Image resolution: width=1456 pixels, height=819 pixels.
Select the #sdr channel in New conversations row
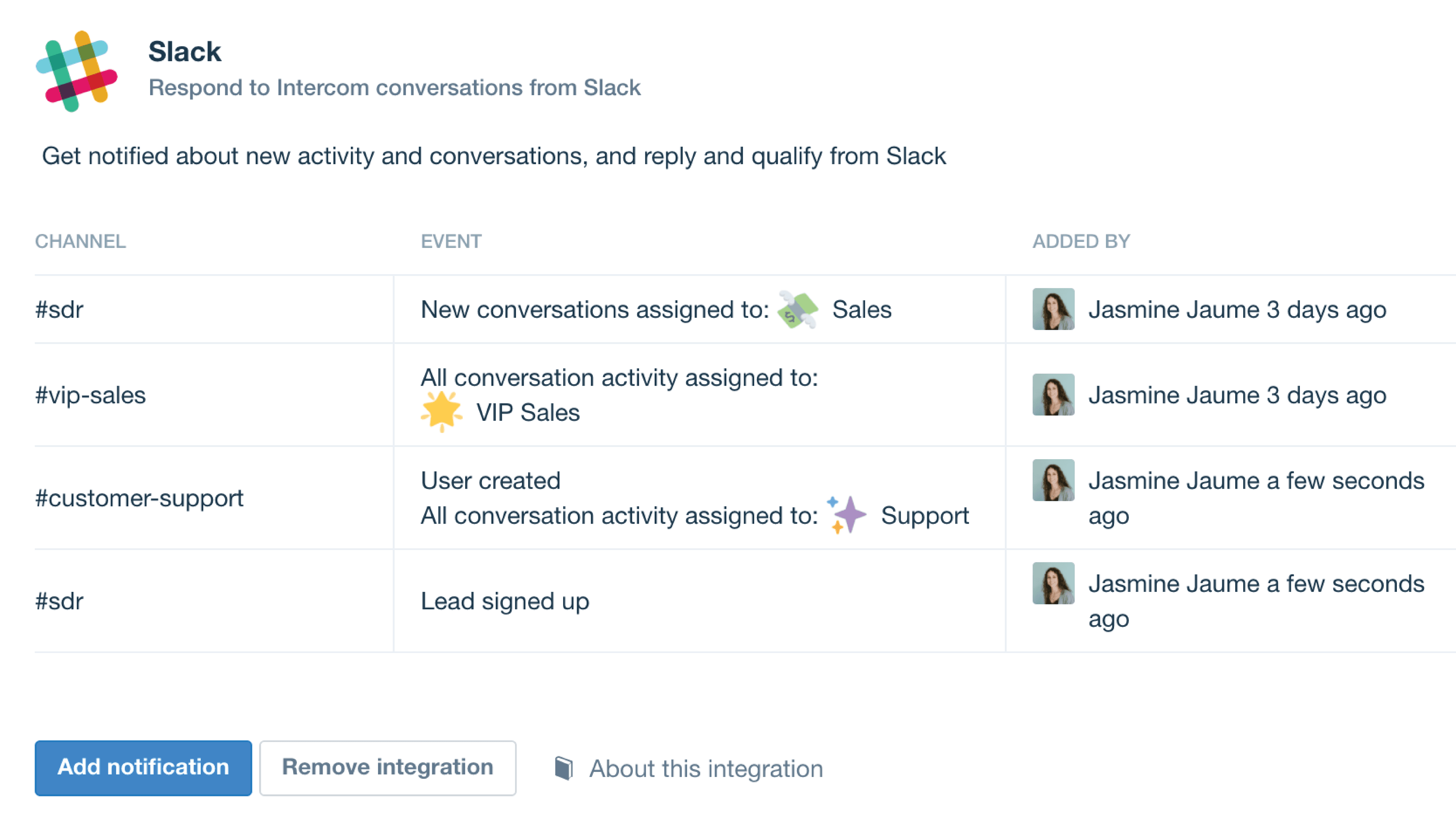59,310
